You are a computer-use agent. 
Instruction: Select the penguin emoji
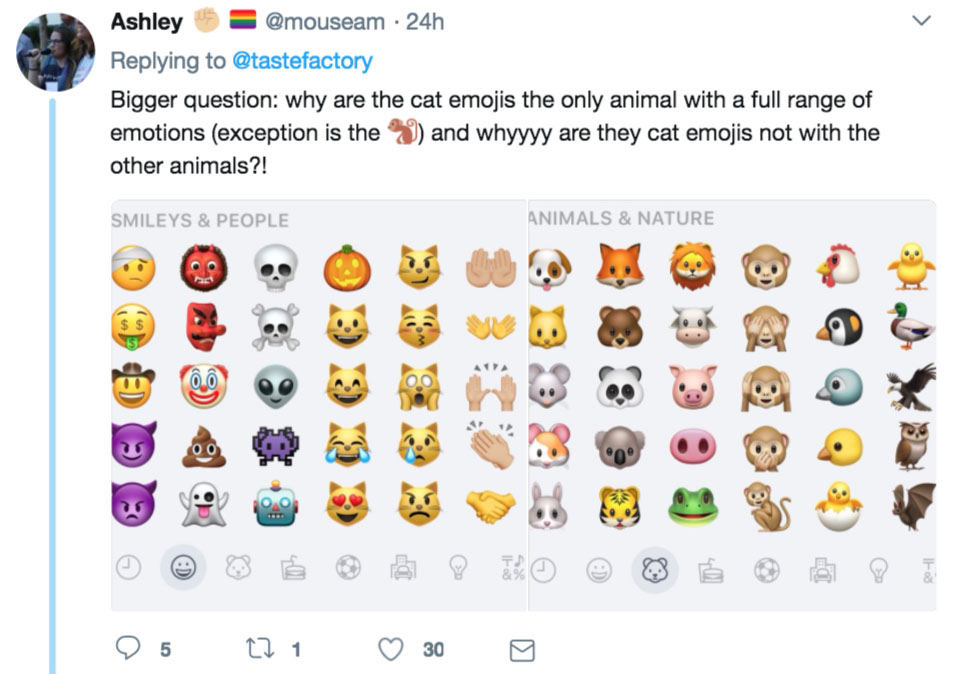pyautogui.click(x=838, y=327)
